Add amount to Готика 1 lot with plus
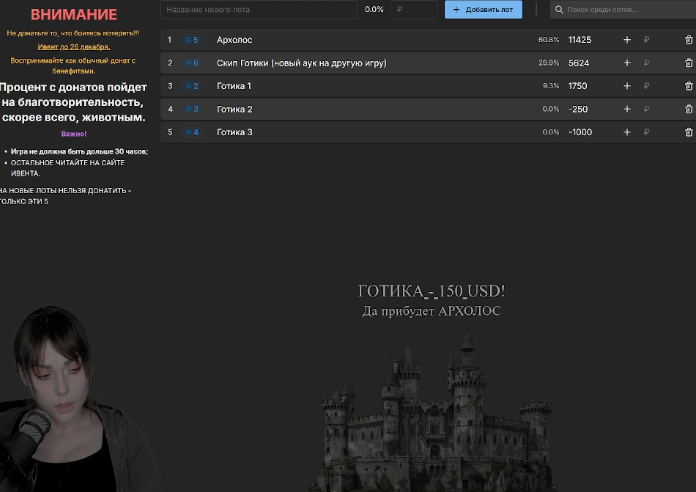696x492 pixels. [x=627, y=86]
